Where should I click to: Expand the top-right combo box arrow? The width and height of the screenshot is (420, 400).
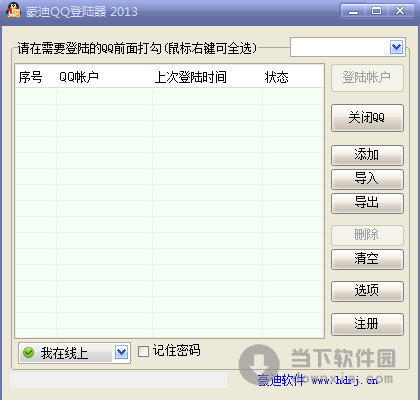pos(396,47)
